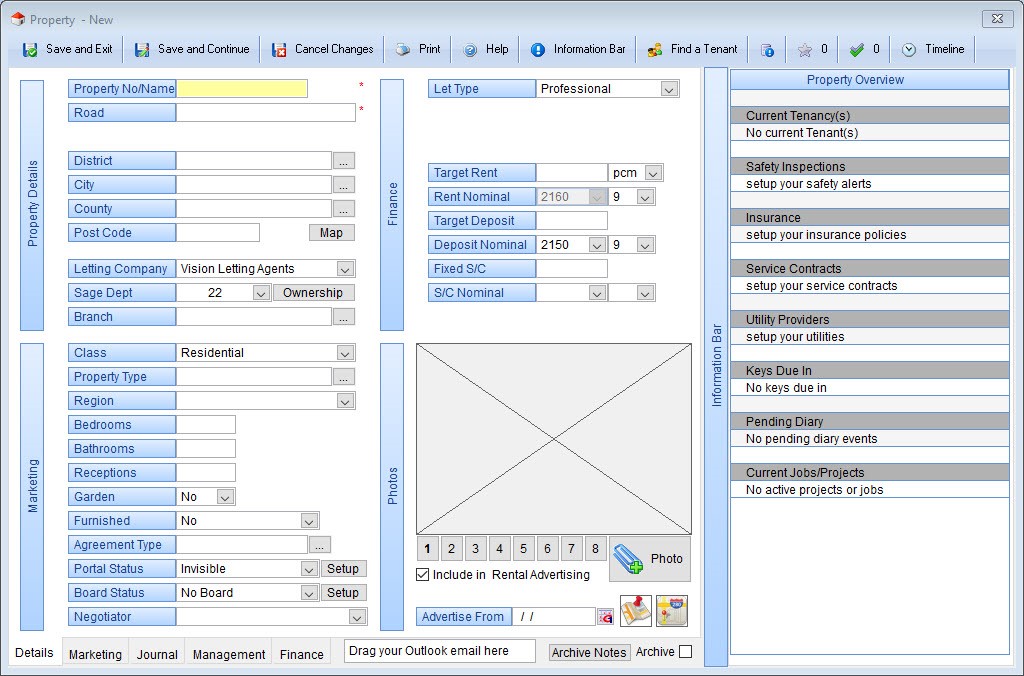
Task: Click the green checkmark tasks icon
Action: coord(856,50)
